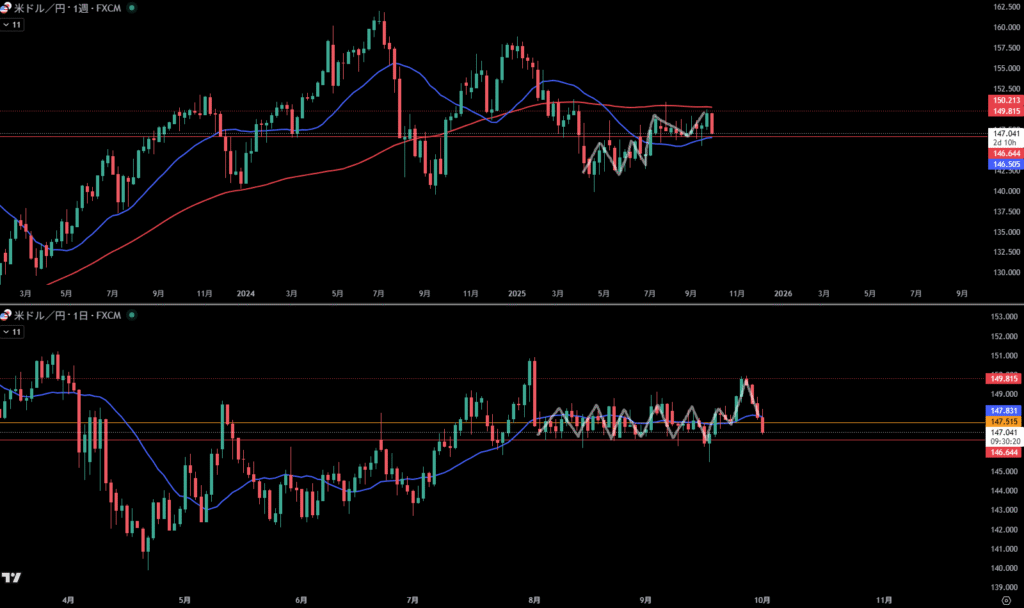1024x608 pixels.
Task: Click the red 146.644 price line label on daily chart
Action: point(1005,452)
